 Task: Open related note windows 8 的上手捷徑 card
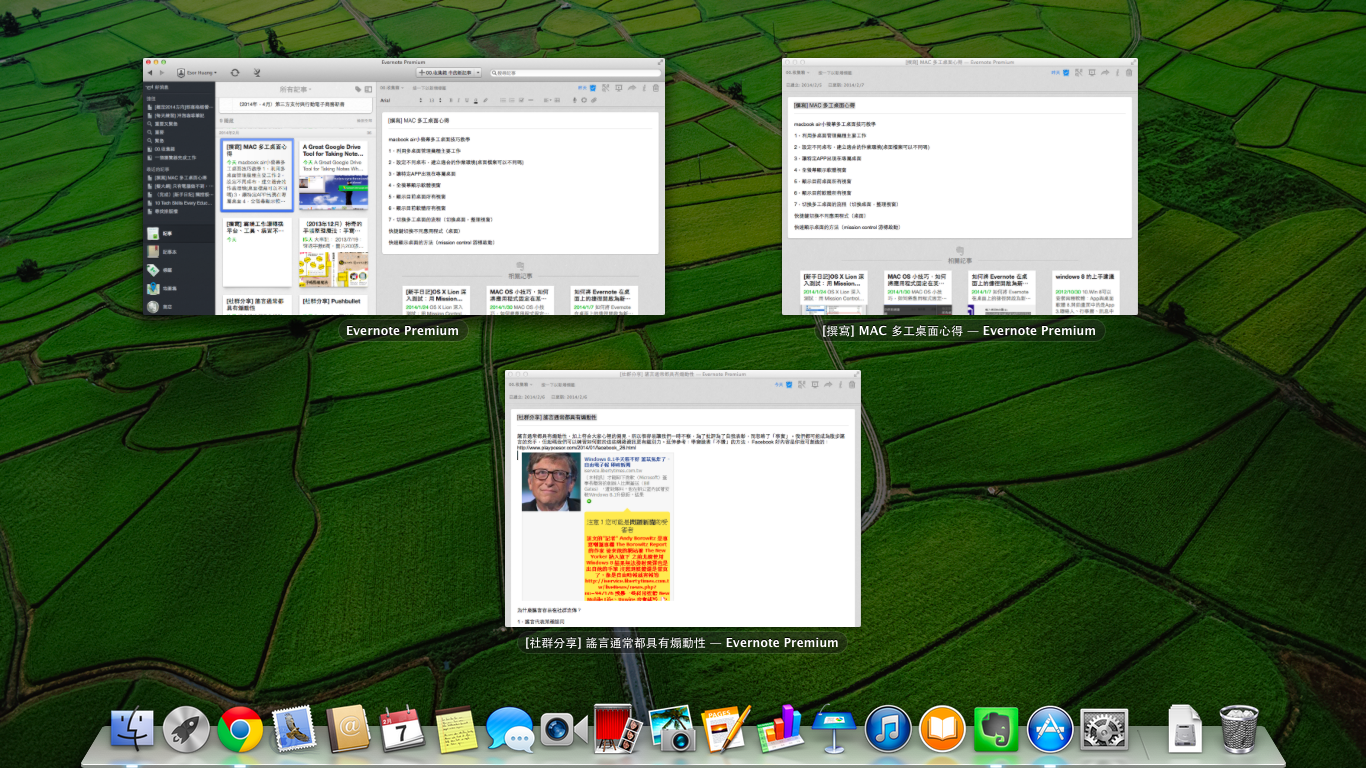1085,292
